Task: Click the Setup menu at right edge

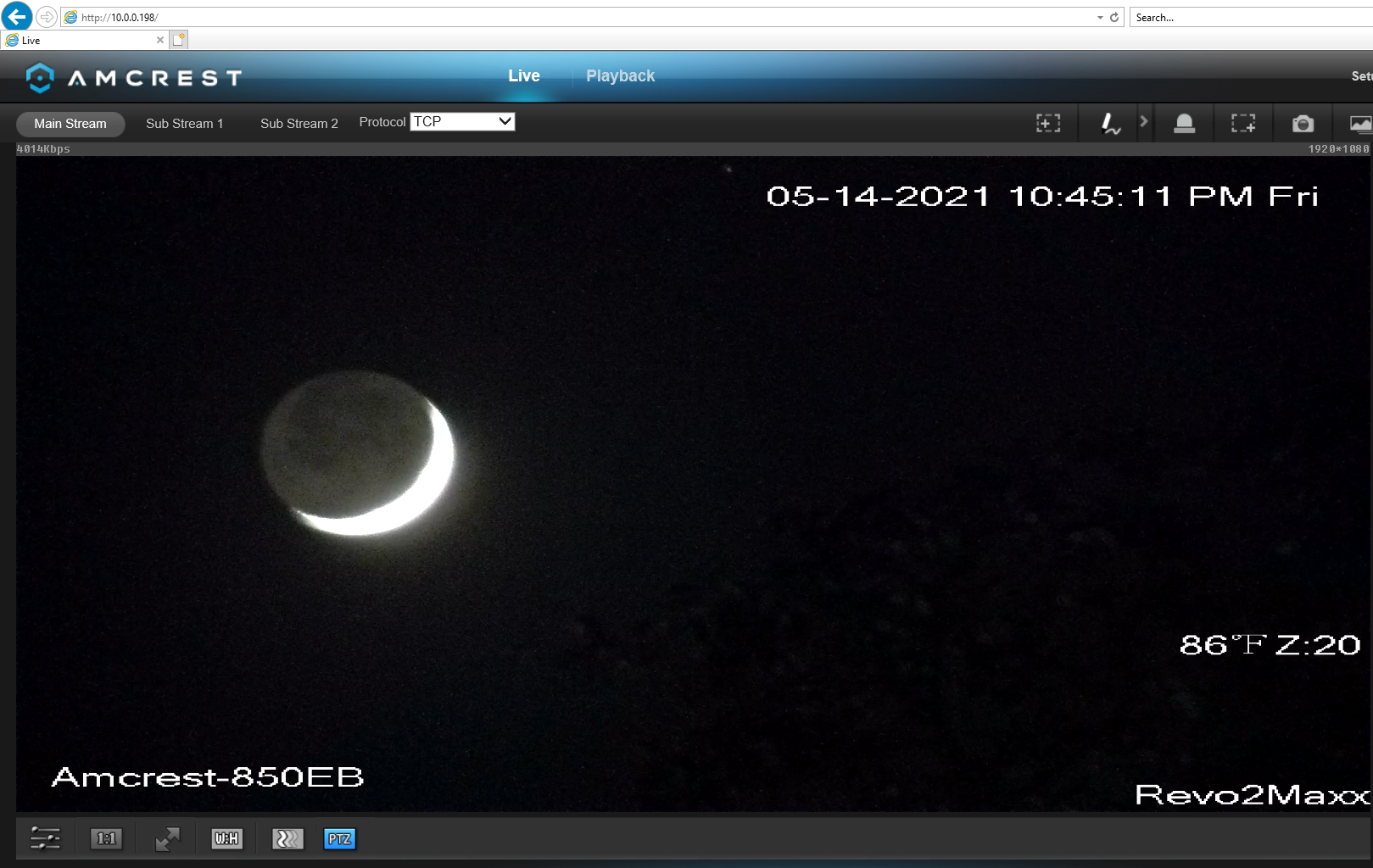Action: pyautogui.click(x=1362, y=75)
